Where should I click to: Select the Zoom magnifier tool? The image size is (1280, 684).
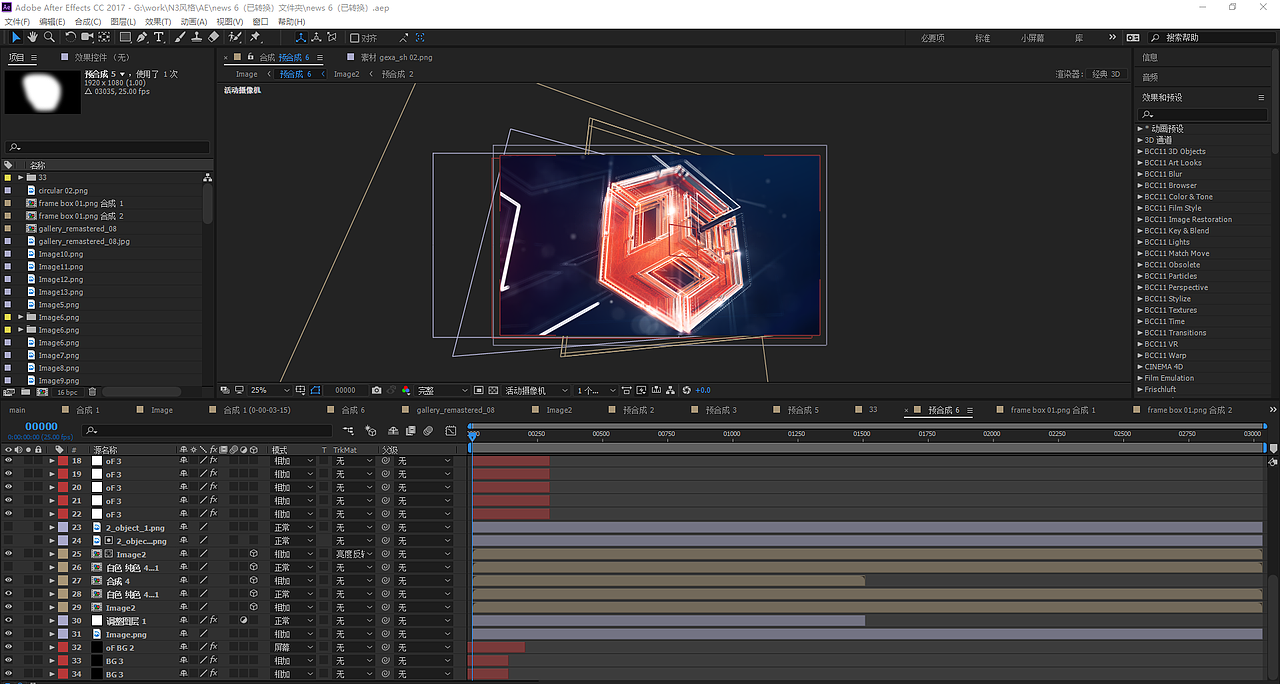(x=48, y=37)
